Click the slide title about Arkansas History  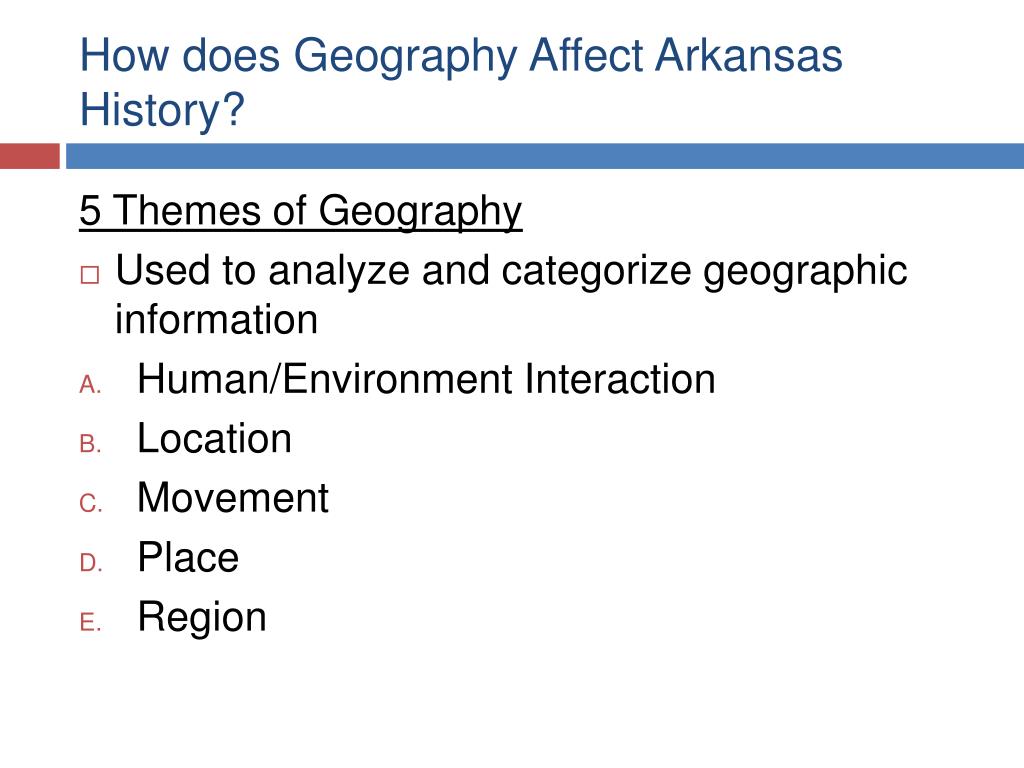461,82
